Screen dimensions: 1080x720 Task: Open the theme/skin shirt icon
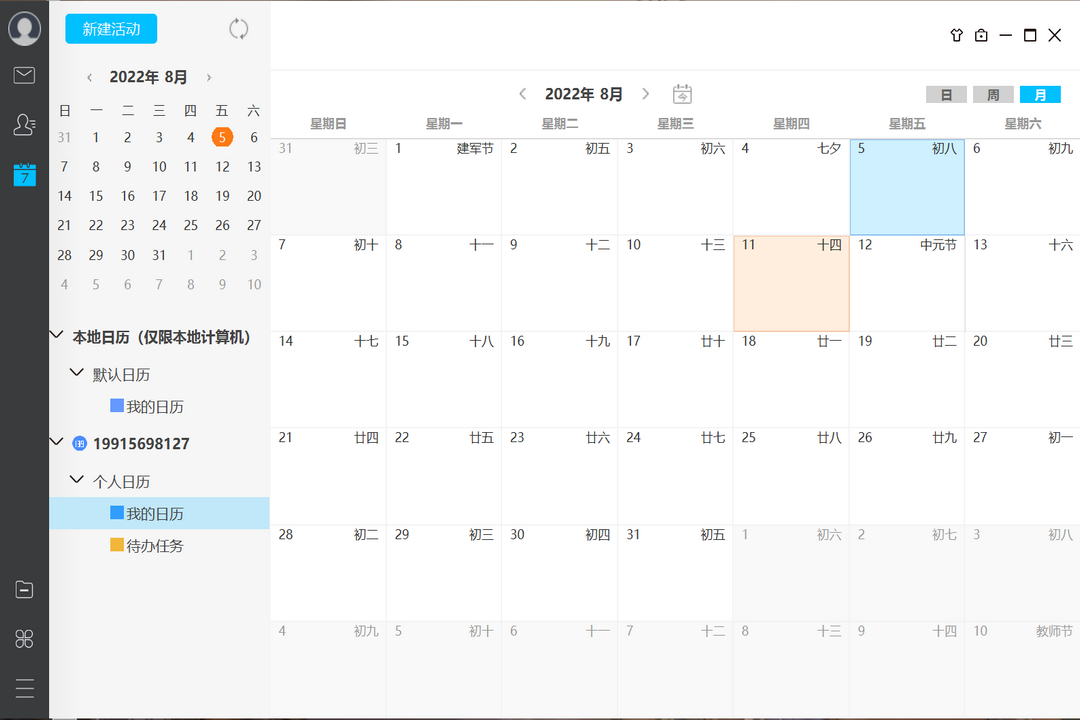click(x=956, y=34)
